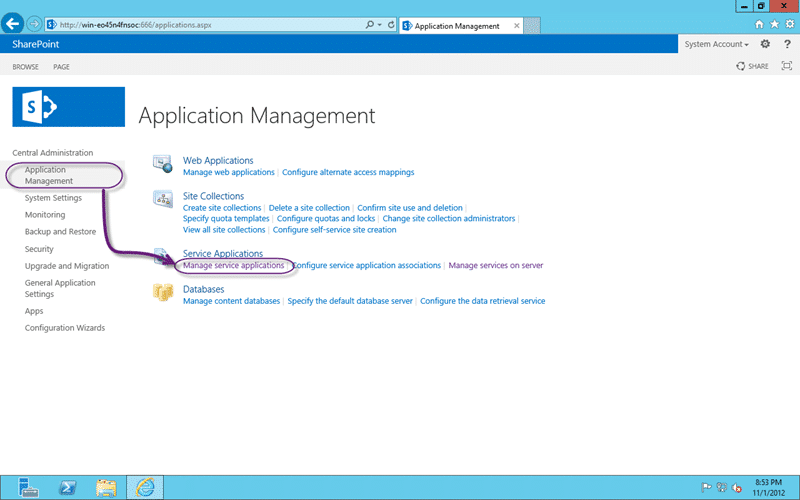The image size is (800, 500).
Task: Click the browser back arrow button
Action: pos(12,23)
